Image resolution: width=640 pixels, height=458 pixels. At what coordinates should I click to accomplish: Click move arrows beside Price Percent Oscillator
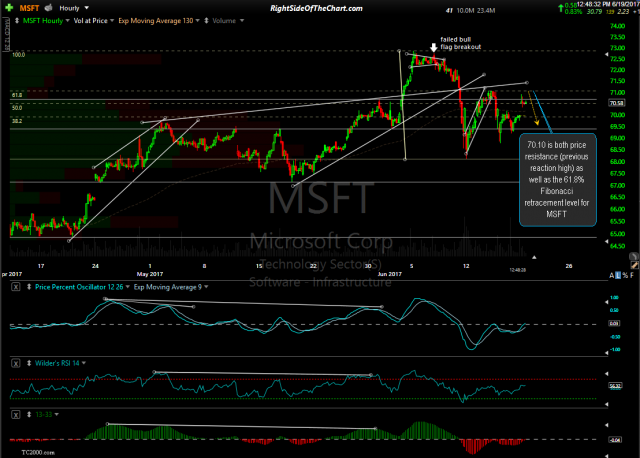tap(29, 287)
